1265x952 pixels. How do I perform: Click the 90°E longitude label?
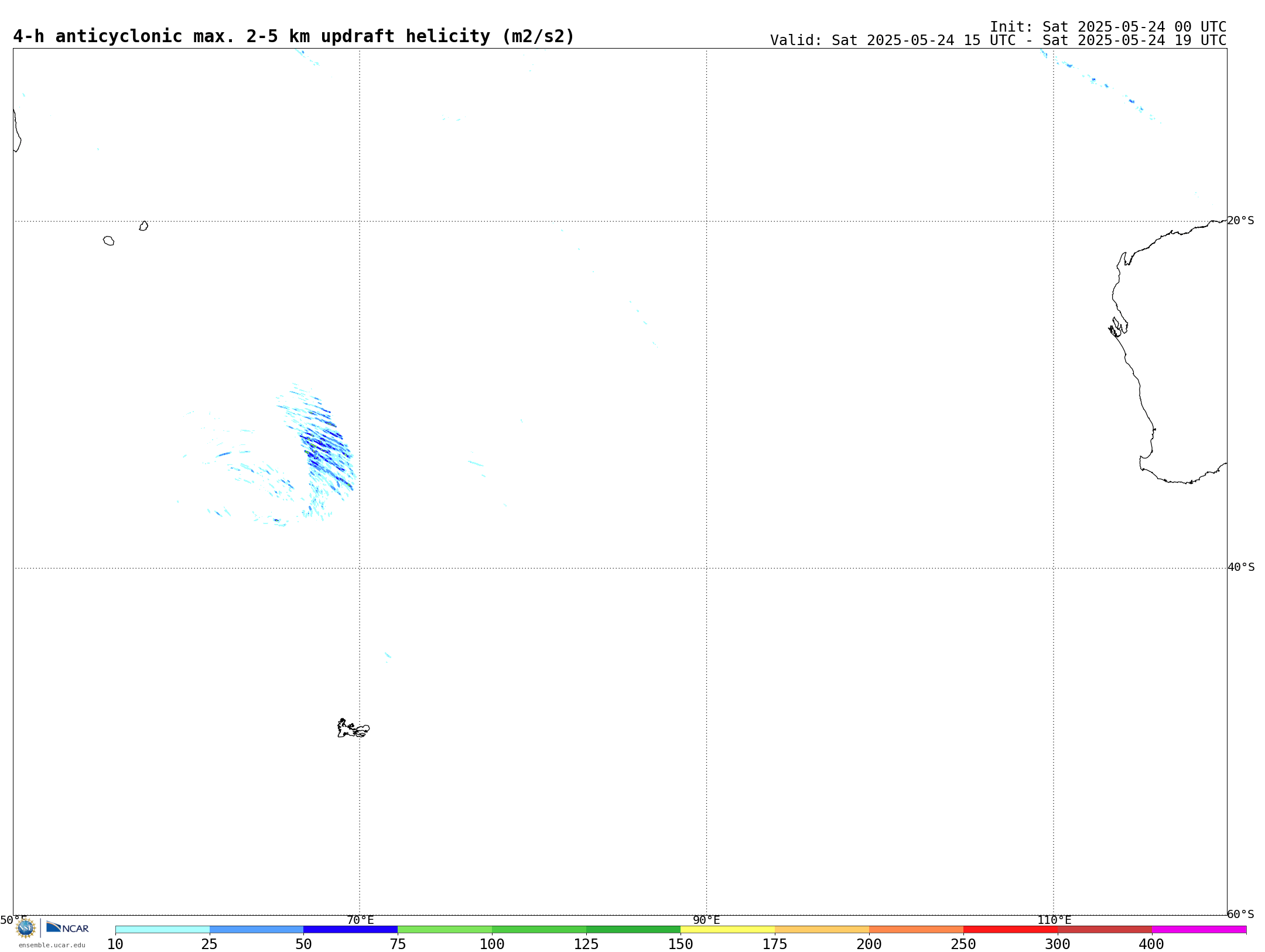707,920
